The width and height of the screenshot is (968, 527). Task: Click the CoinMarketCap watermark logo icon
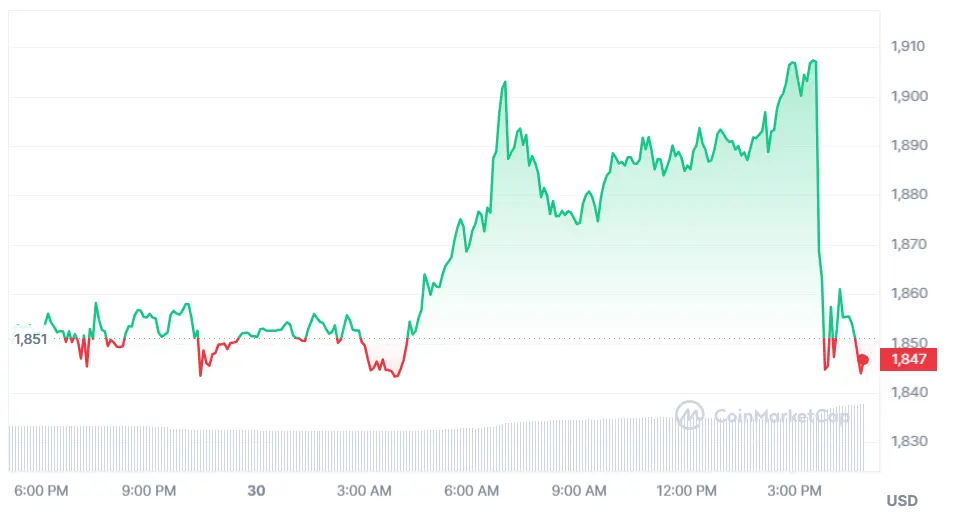[690, 414]
